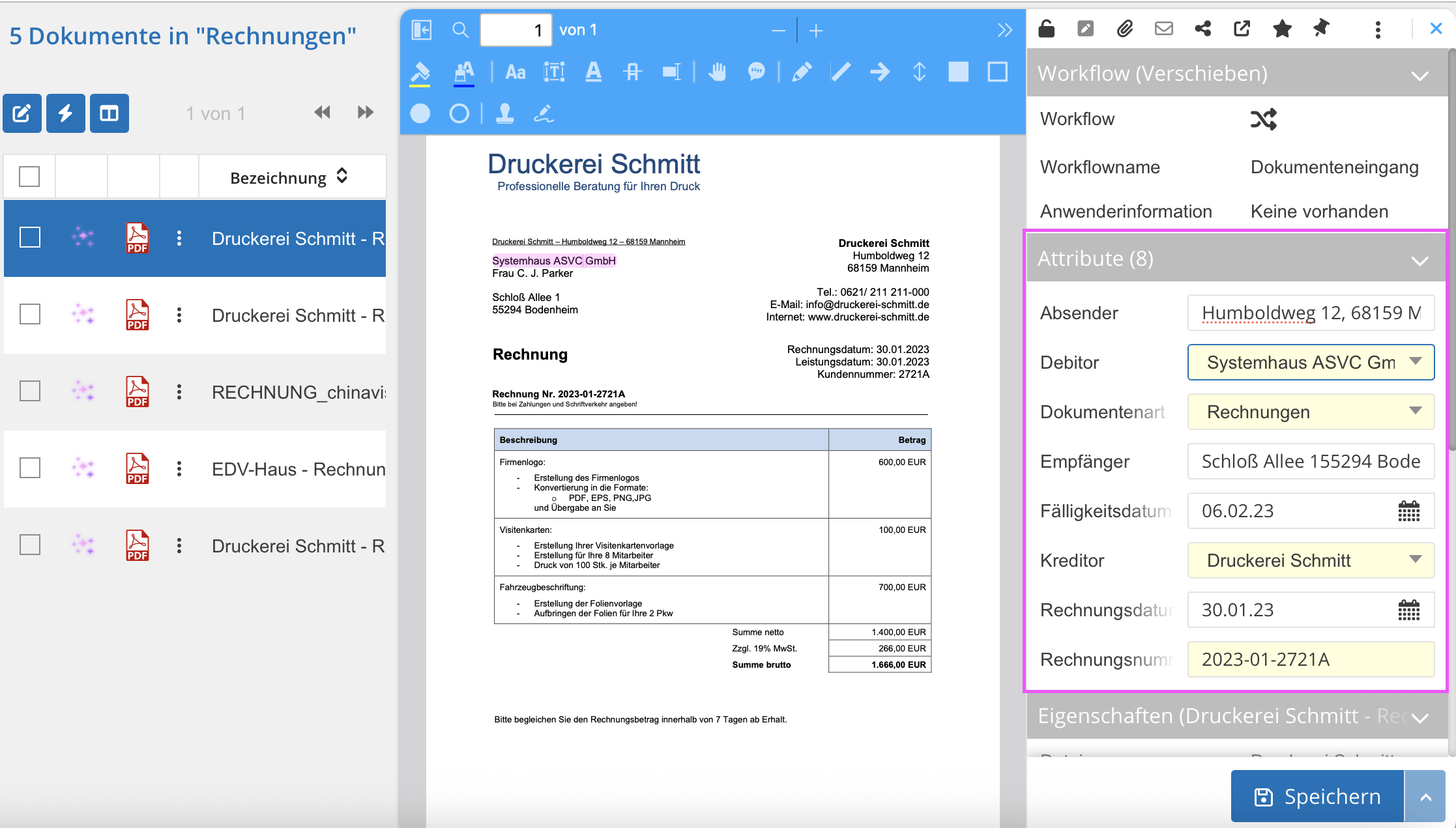Expand the Eigenschaften section
Screen dimensions: 1456x828
1420,718
